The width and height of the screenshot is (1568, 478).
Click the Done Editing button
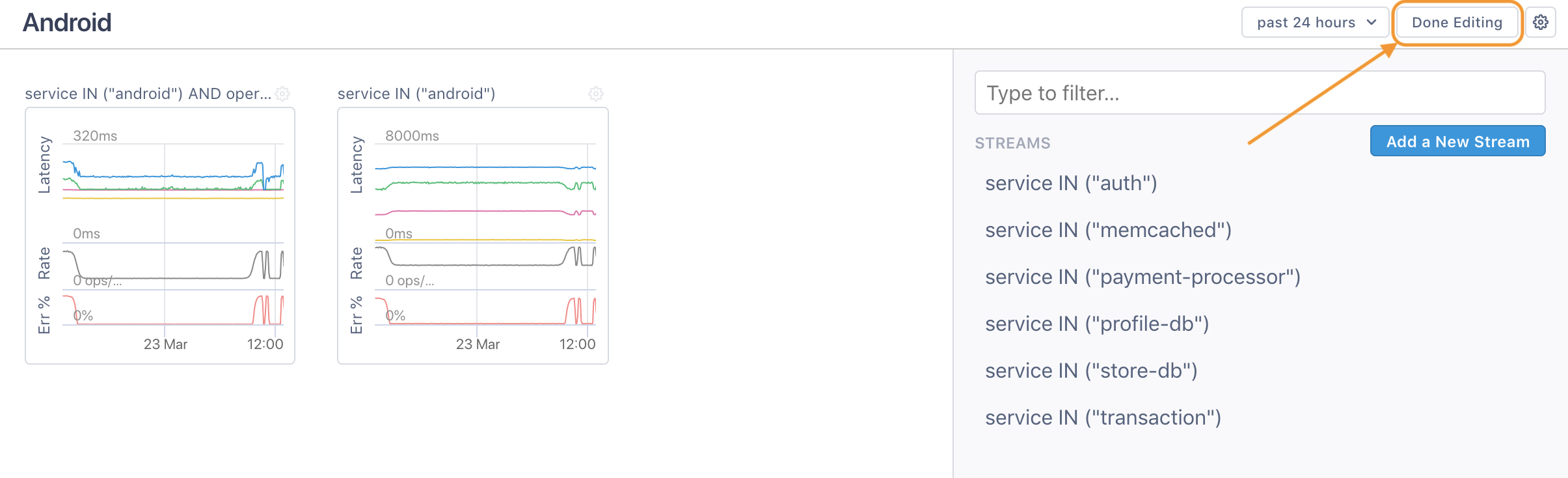[x=1457, y=23]
